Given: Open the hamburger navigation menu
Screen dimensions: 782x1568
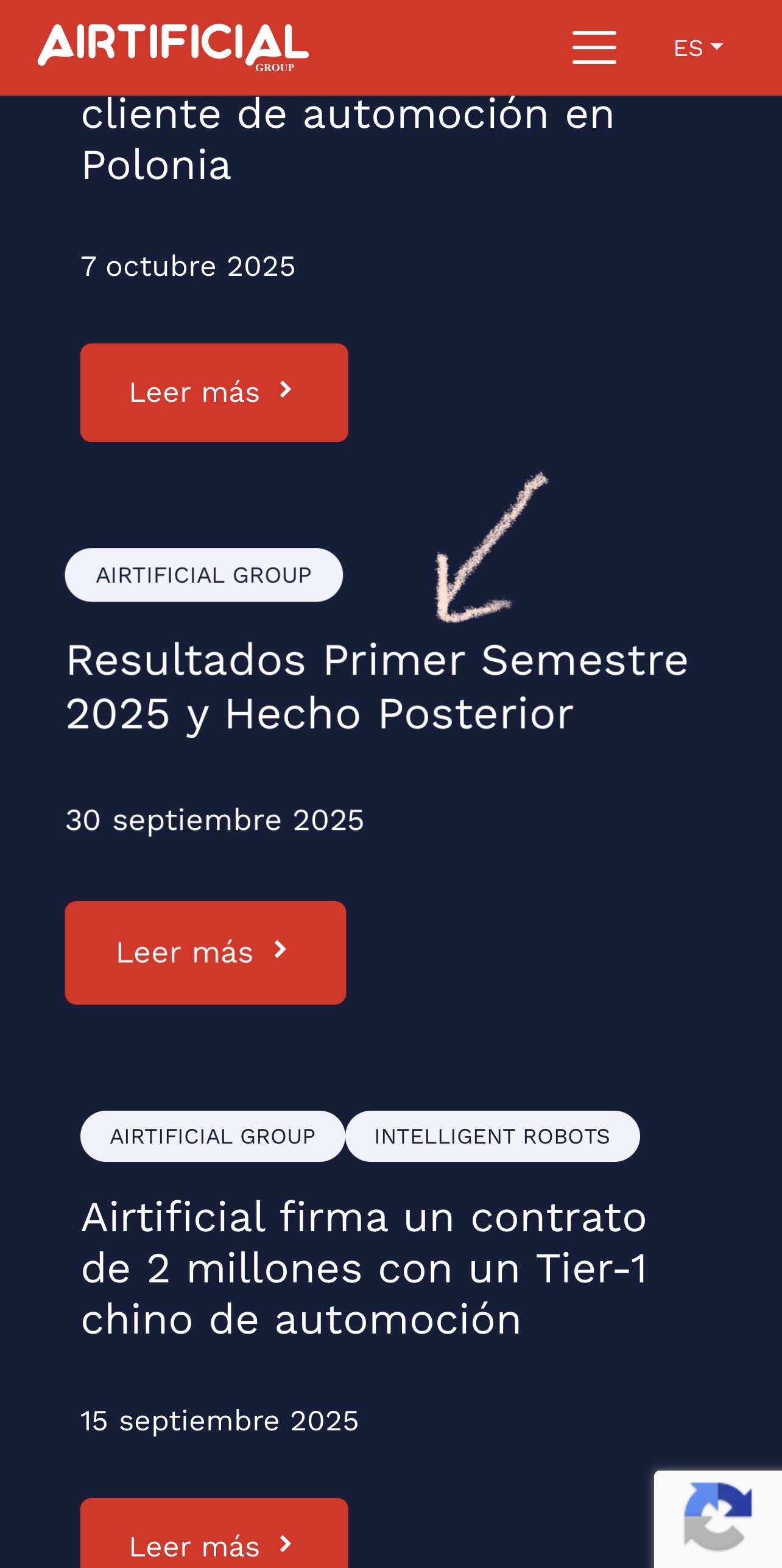Looking at the screenshot, I should [594, 47].
